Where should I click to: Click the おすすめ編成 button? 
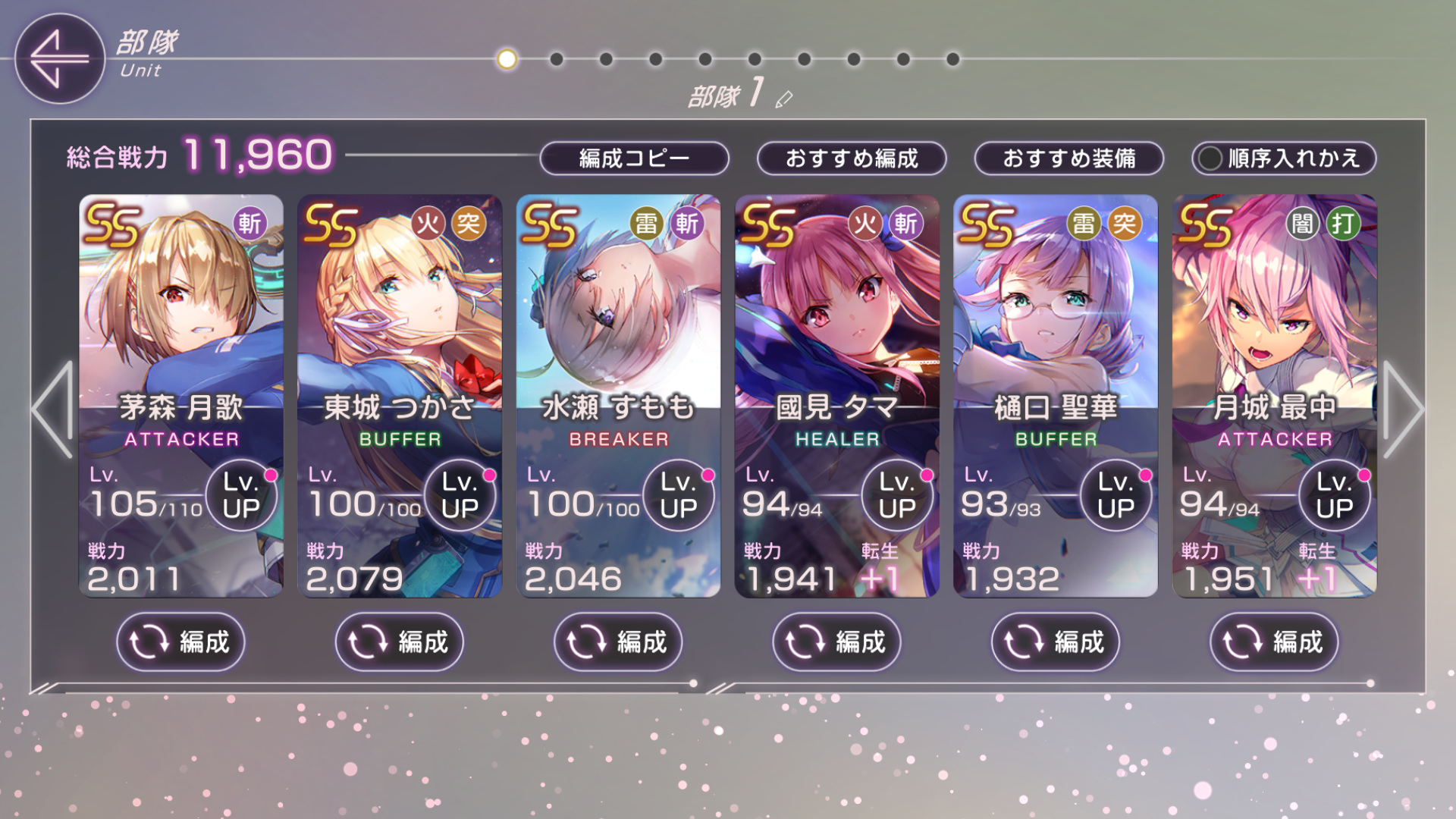coord(852,158)
